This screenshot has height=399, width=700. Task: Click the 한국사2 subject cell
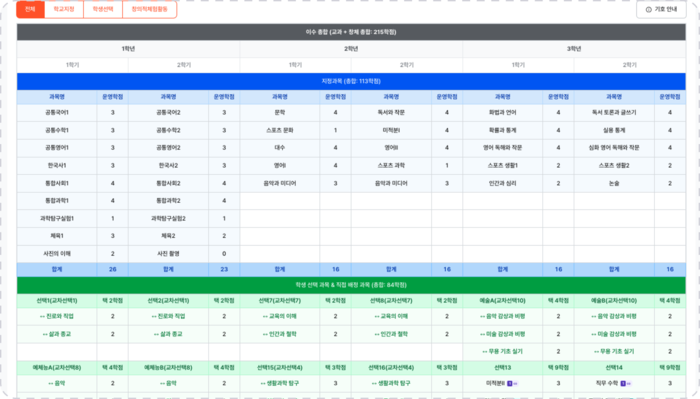click(x=168, y=166)
